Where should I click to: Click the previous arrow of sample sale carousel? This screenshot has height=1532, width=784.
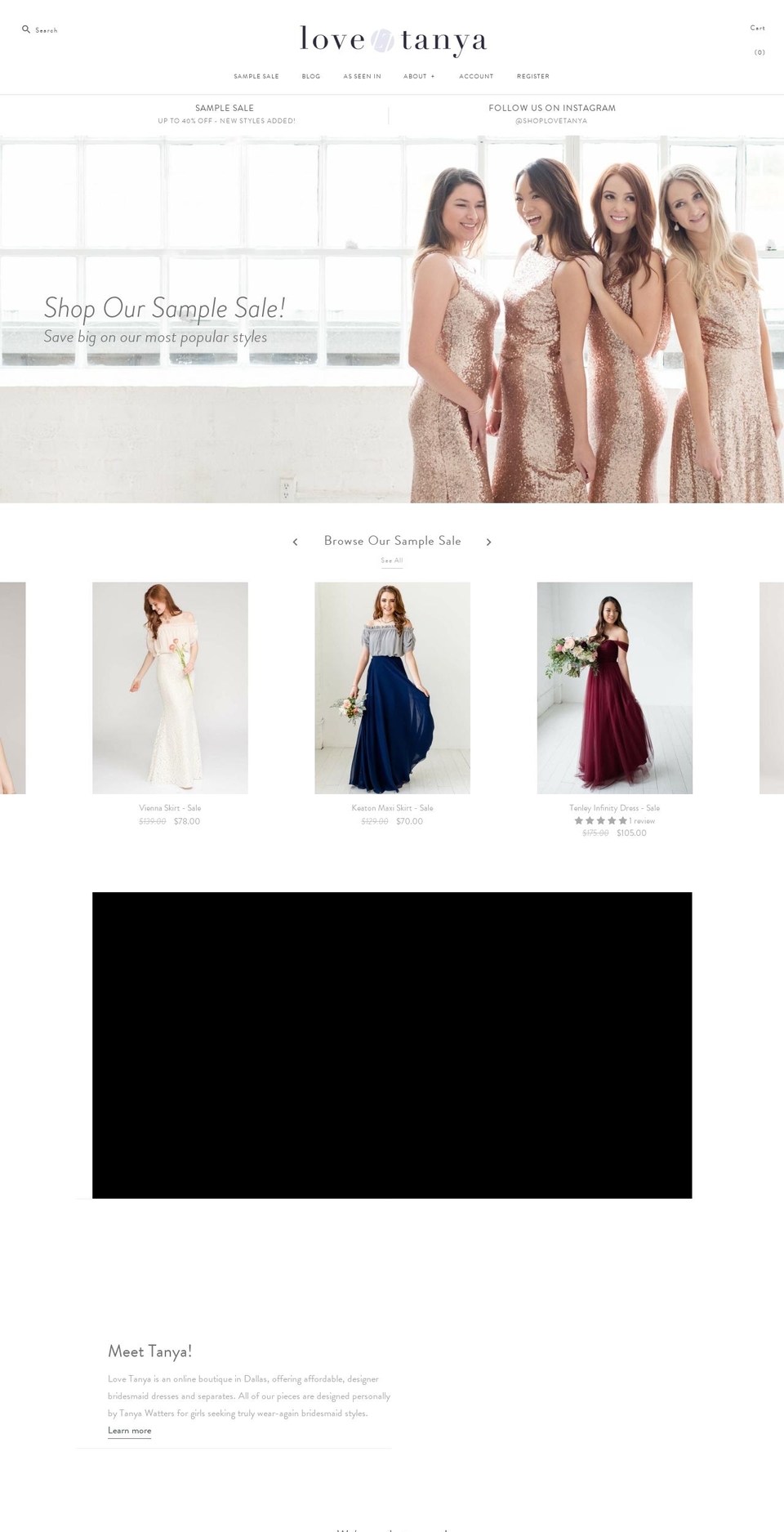tap(295, 542)
